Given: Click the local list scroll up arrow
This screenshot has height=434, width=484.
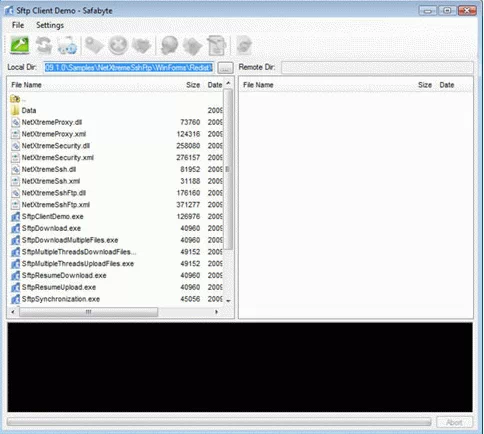Looking at the screenshot, I should coord(228,83).
